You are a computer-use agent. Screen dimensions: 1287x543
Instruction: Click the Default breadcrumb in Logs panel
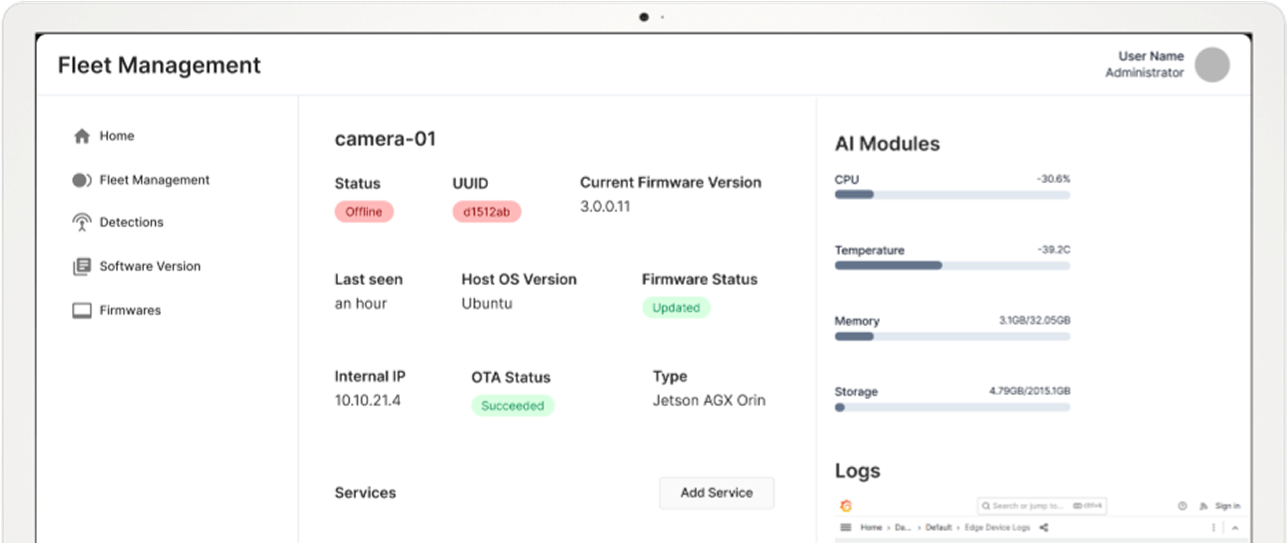tap(938, 527)
